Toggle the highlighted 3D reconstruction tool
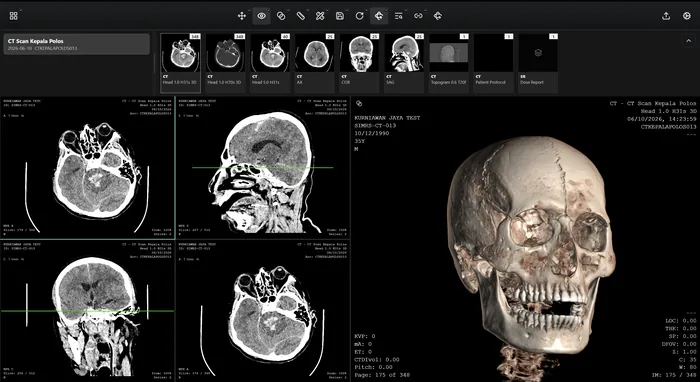Screen dimensions: 700x382 click(x=379, y=16)
